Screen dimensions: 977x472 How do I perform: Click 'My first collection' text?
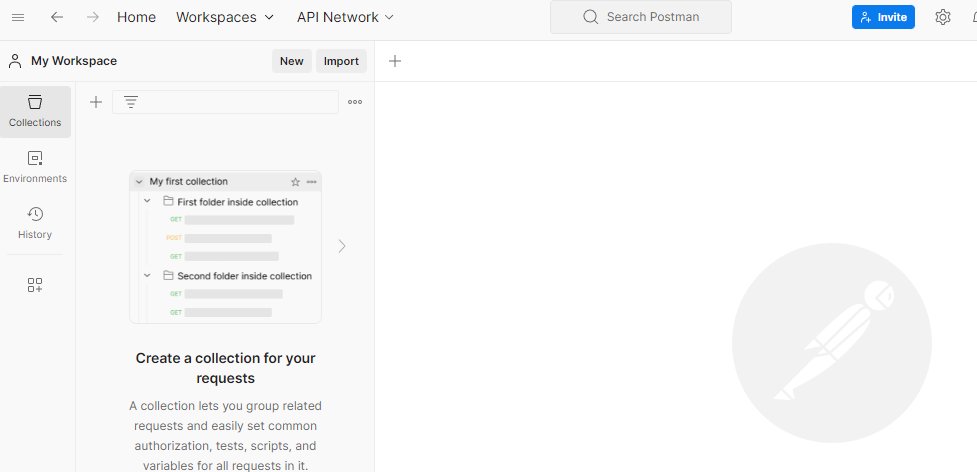(x=189, y=182)
